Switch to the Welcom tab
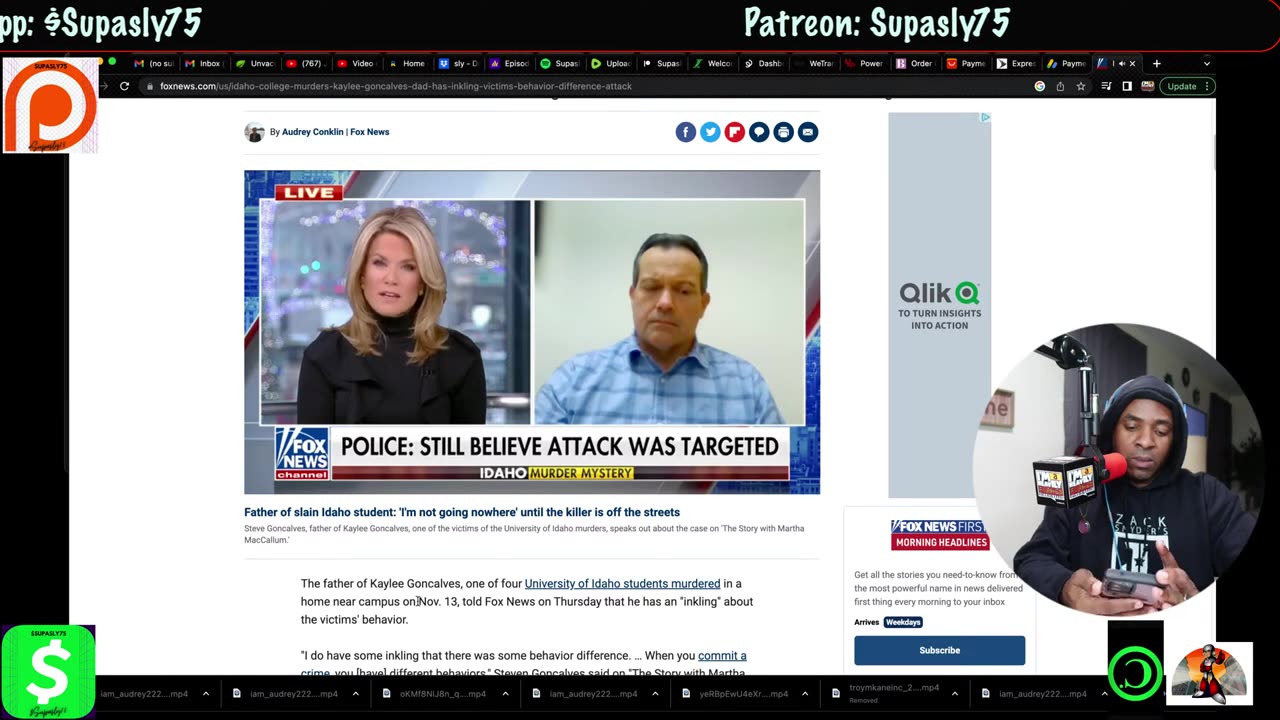 point(714,63)
